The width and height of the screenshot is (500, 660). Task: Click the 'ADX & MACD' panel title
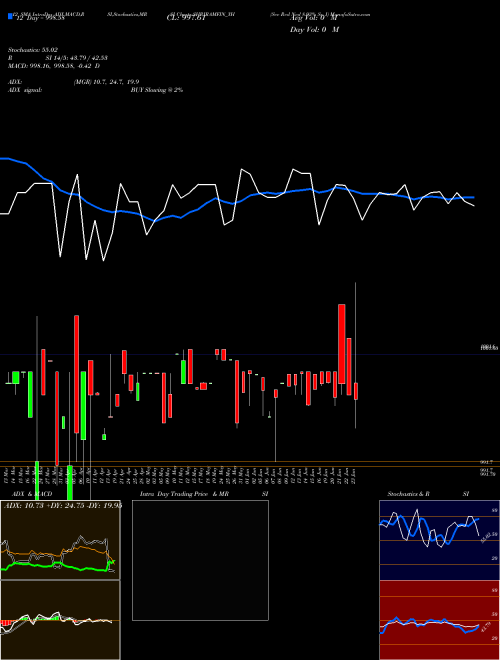(x=32, y=494)
